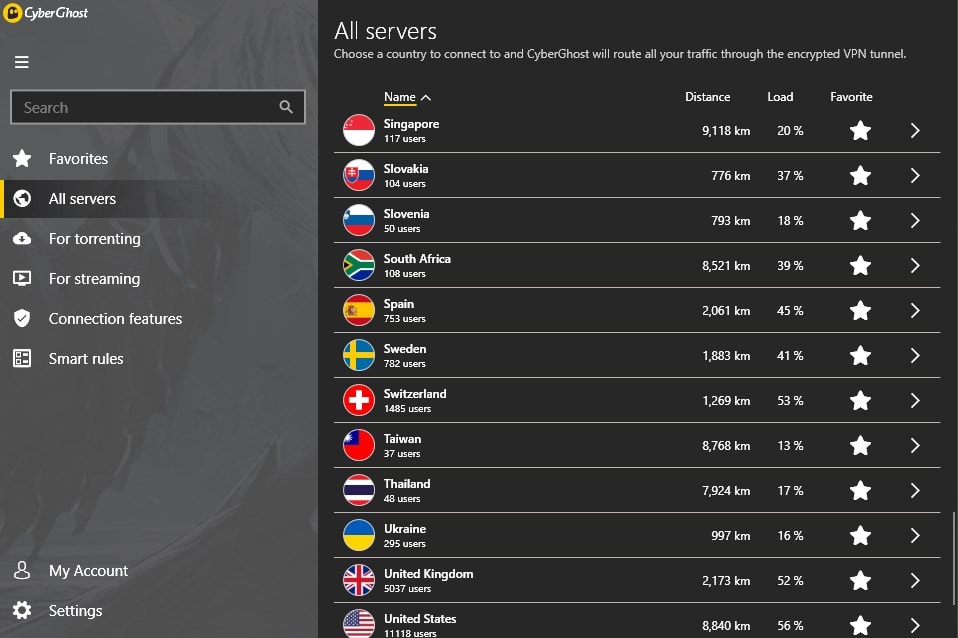Click the Switzerland flag icon
This screenshot has width=958, height=638.
[359, 400]
